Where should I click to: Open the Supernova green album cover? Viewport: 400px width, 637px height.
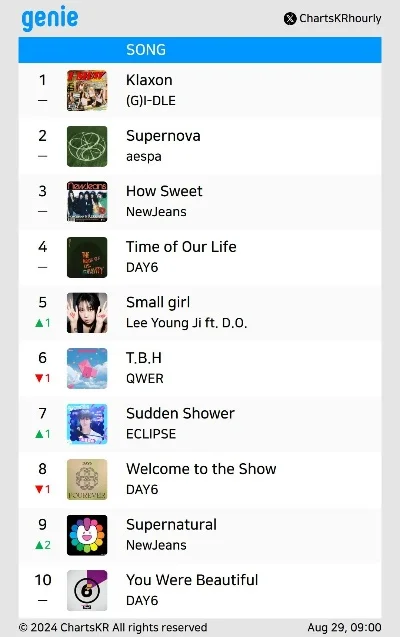click(x=87, y=146)
